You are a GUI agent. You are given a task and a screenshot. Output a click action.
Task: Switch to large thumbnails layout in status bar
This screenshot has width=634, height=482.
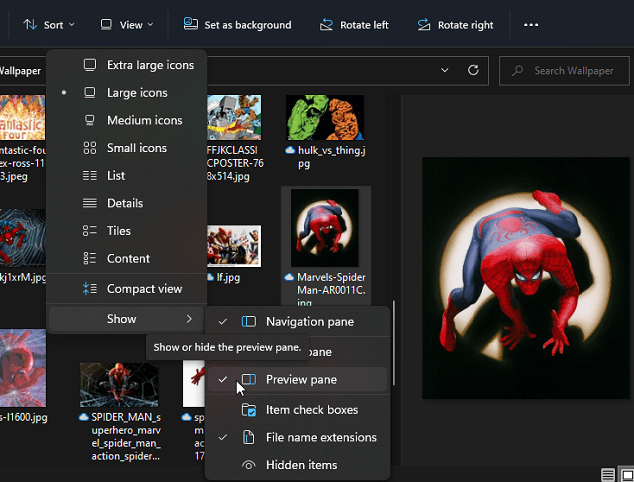click(x=627, y=474)
